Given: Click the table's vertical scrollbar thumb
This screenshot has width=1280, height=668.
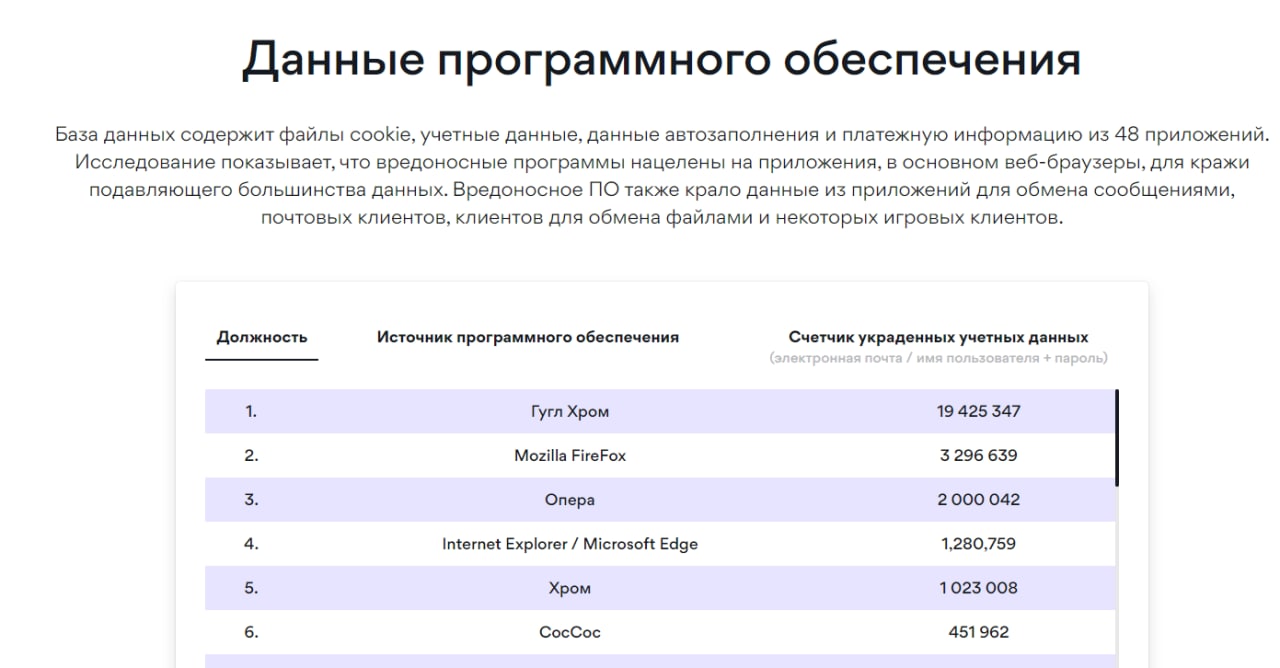Looking at the screenshot, I should (x=1116, y=438).
